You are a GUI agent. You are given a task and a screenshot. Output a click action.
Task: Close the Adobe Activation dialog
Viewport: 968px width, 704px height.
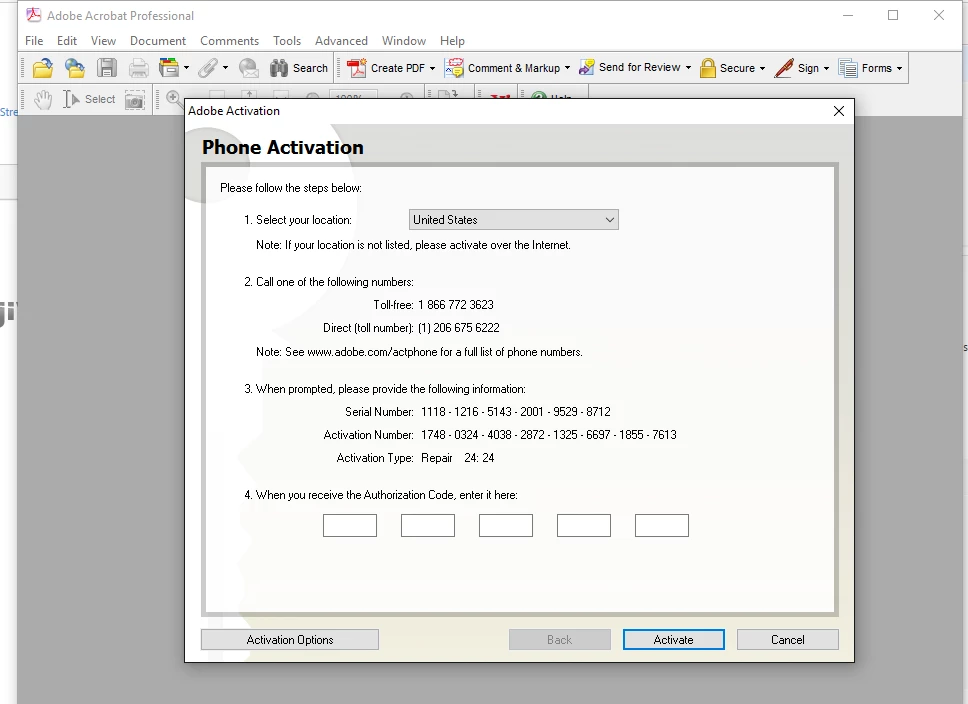tap(838, 111)
